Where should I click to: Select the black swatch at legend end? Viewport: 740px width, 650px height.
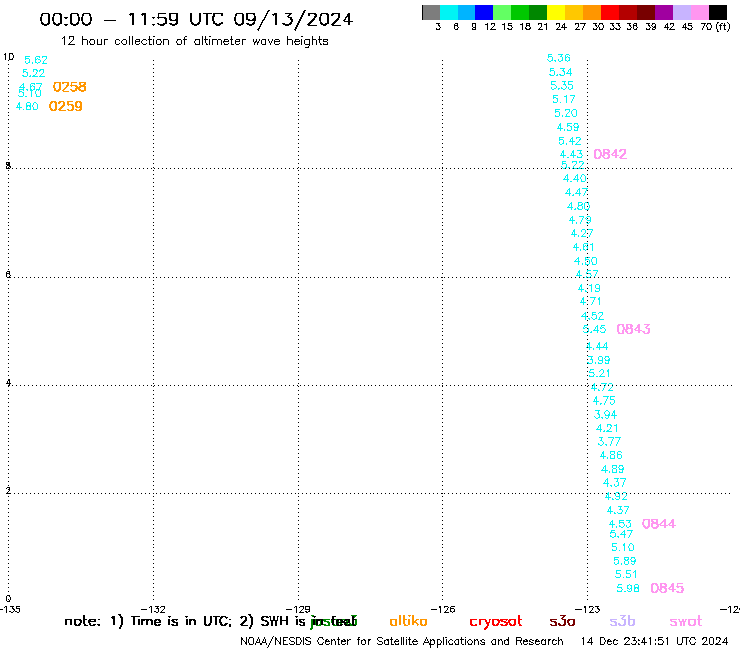point(718,12)
